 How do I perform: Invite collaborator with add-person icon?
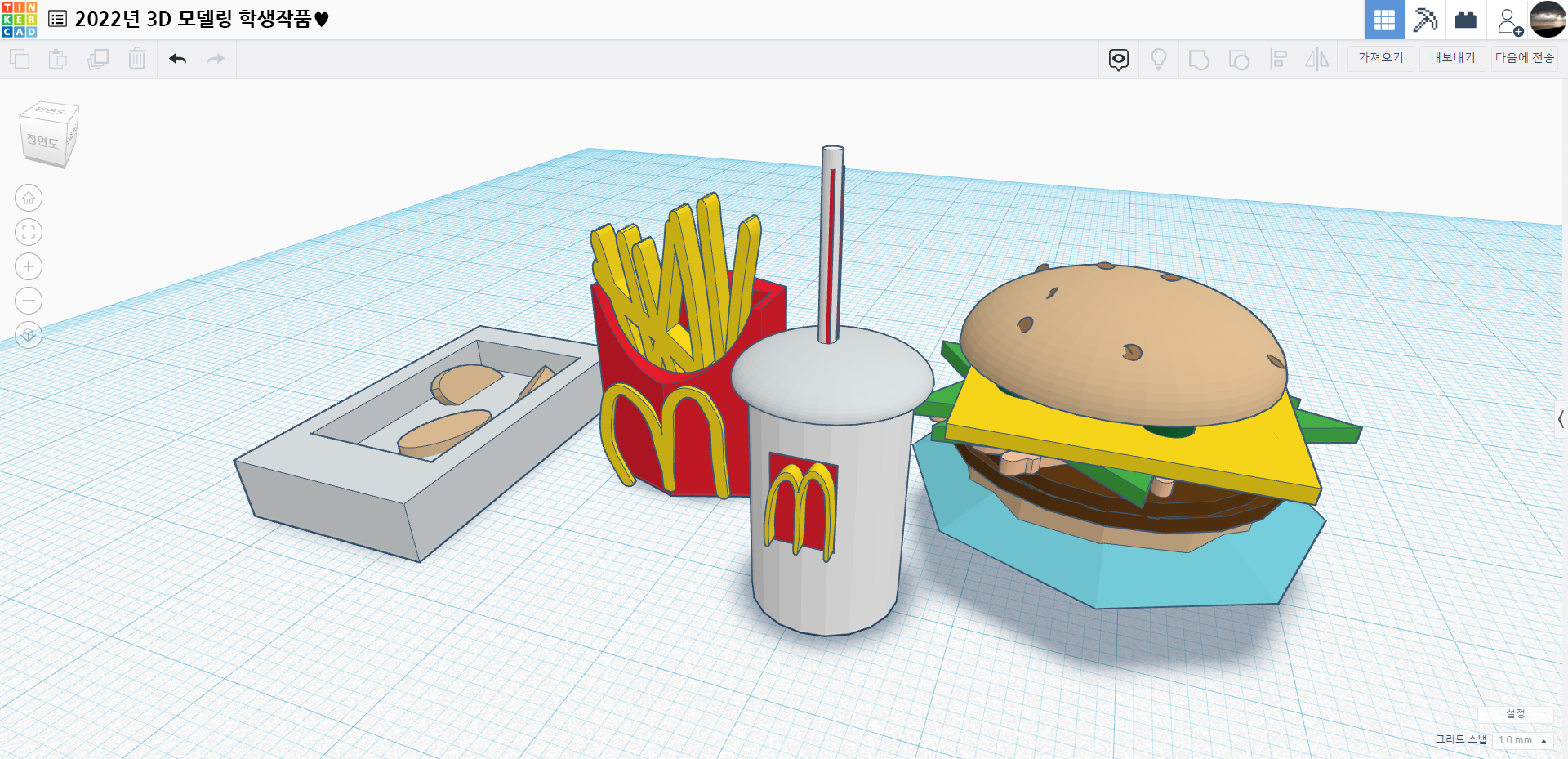coord(1509,20)
